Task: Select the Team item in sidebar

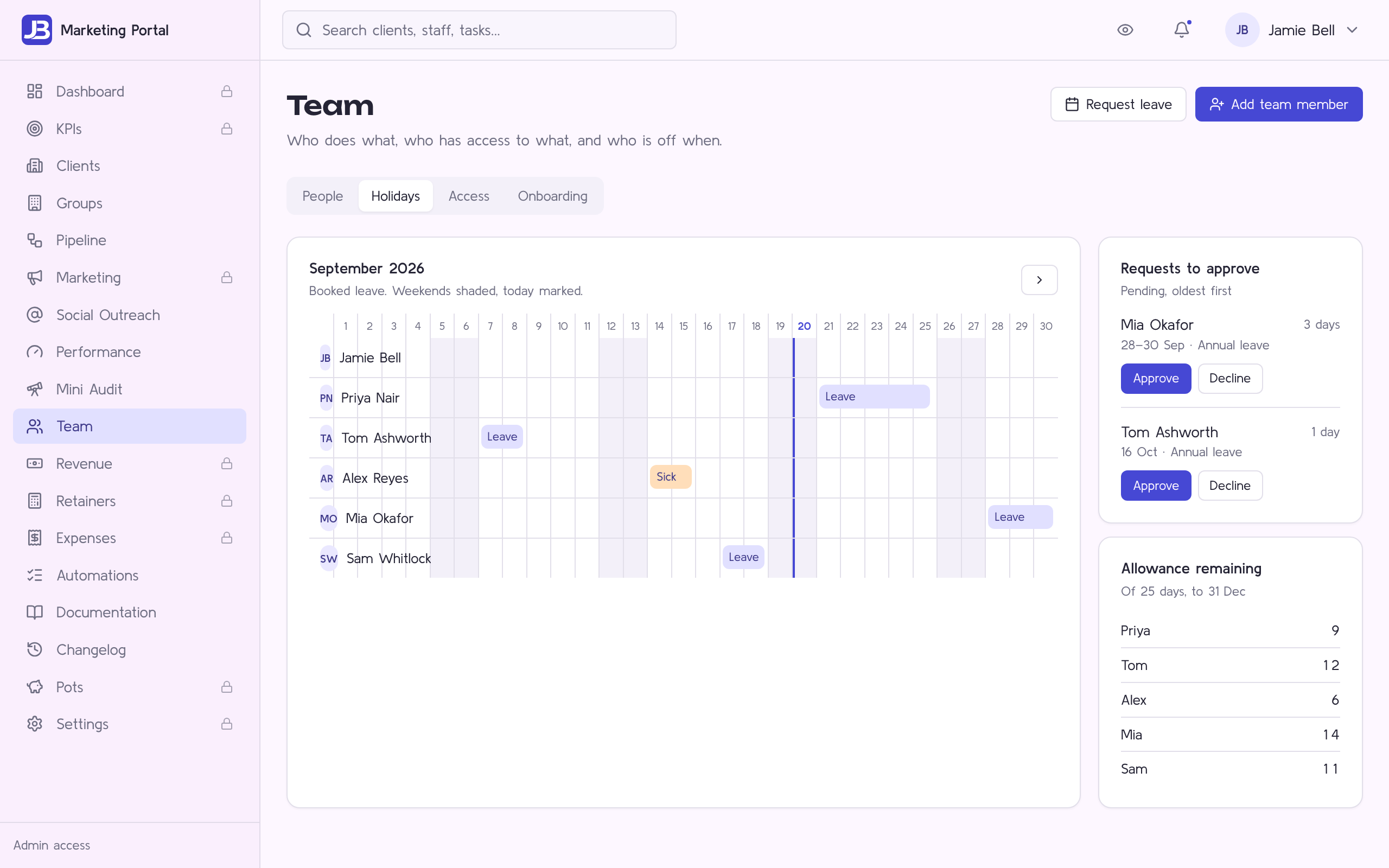Action: [x=130, y=426]
